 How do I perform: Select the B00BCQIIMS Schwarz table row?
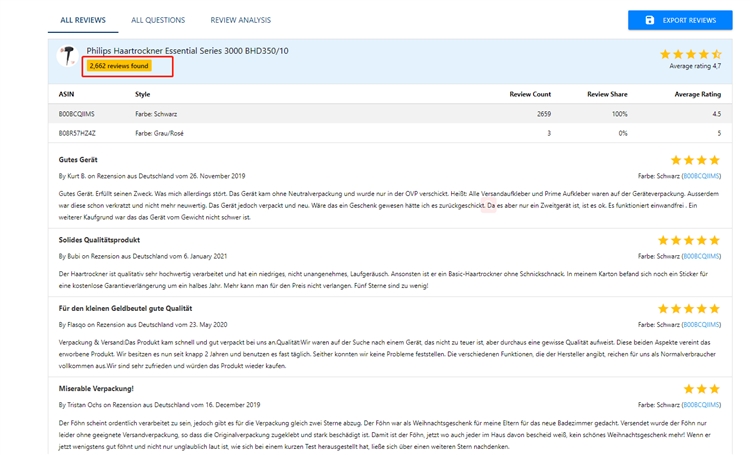390,114
